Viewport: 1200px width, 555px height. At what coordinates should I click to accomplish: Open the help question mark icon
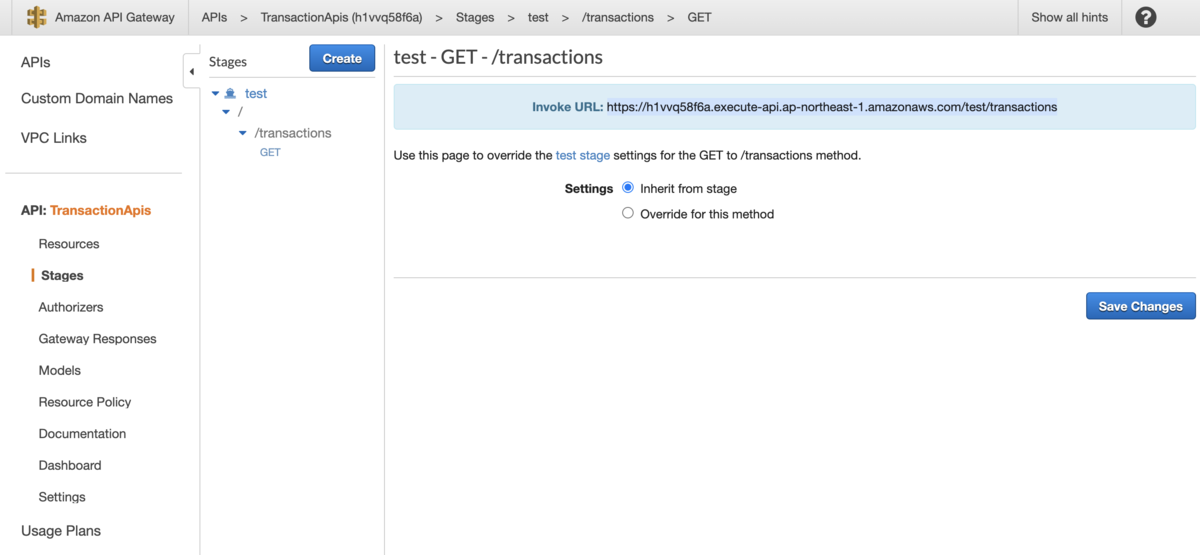click(1146, 17)
